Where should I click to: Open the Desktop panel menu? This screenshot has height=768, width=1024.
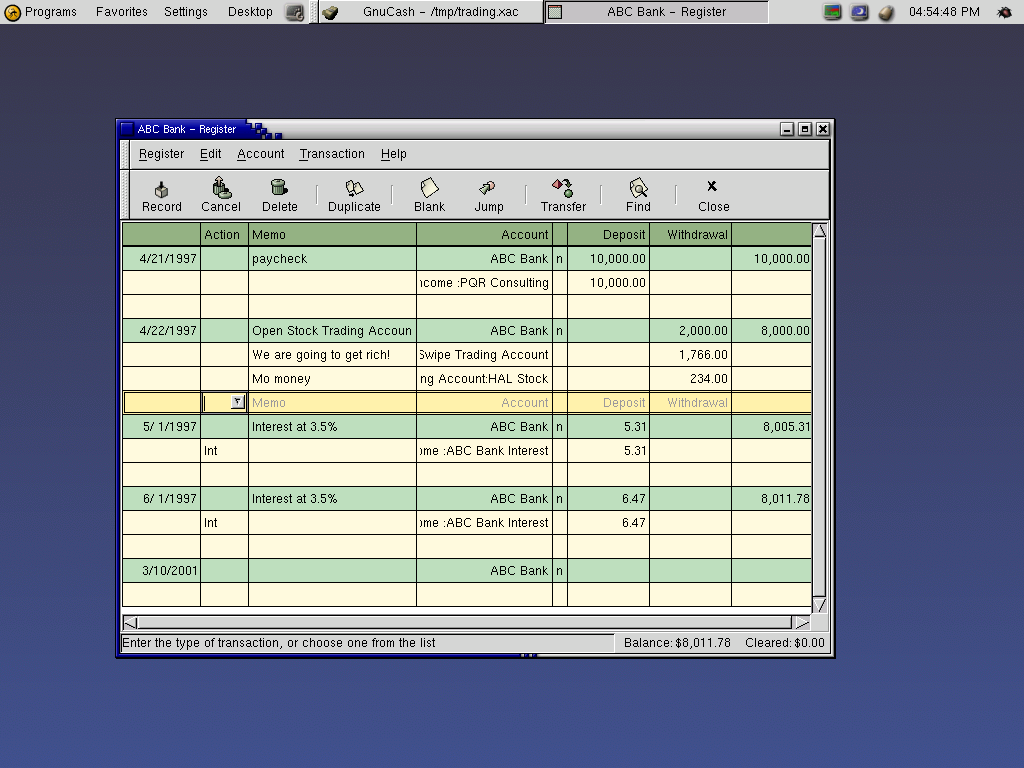(250, 12)
